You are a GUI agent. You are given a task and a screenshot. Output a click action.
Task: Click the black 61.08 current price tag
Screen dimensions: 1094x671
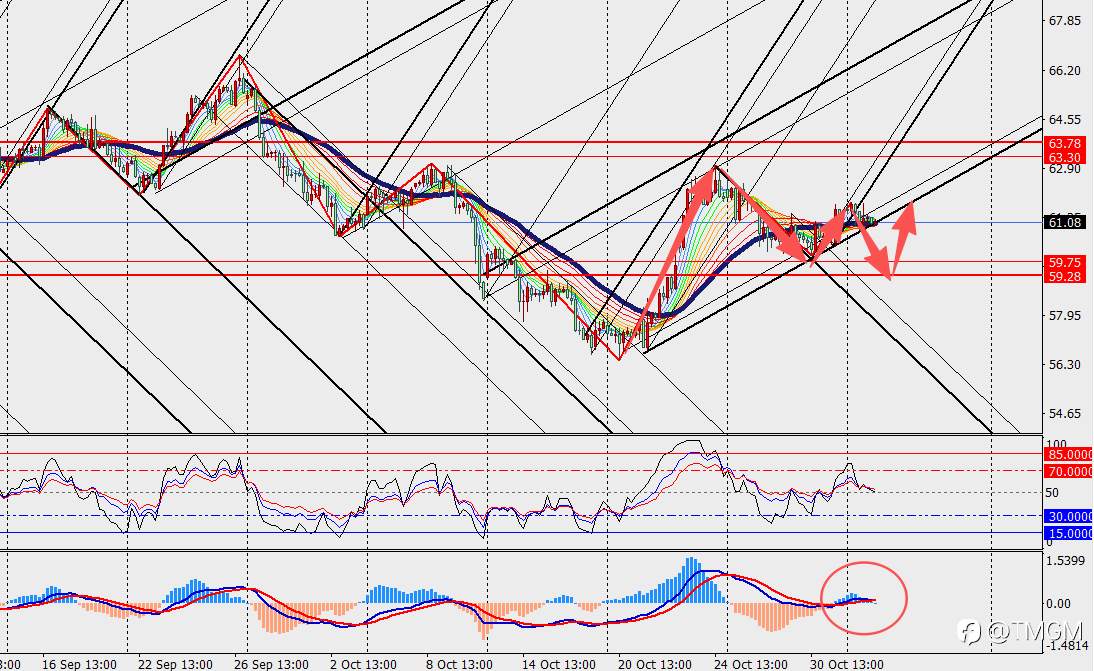click(x=1065, y=223)
